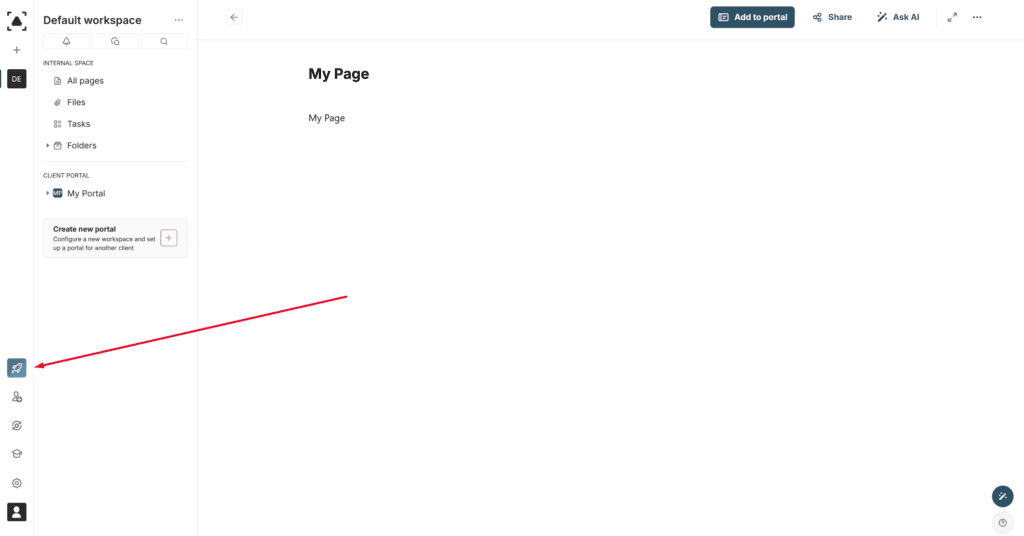
Task: Open notifications bell button
Action: [x=67, y=41]
